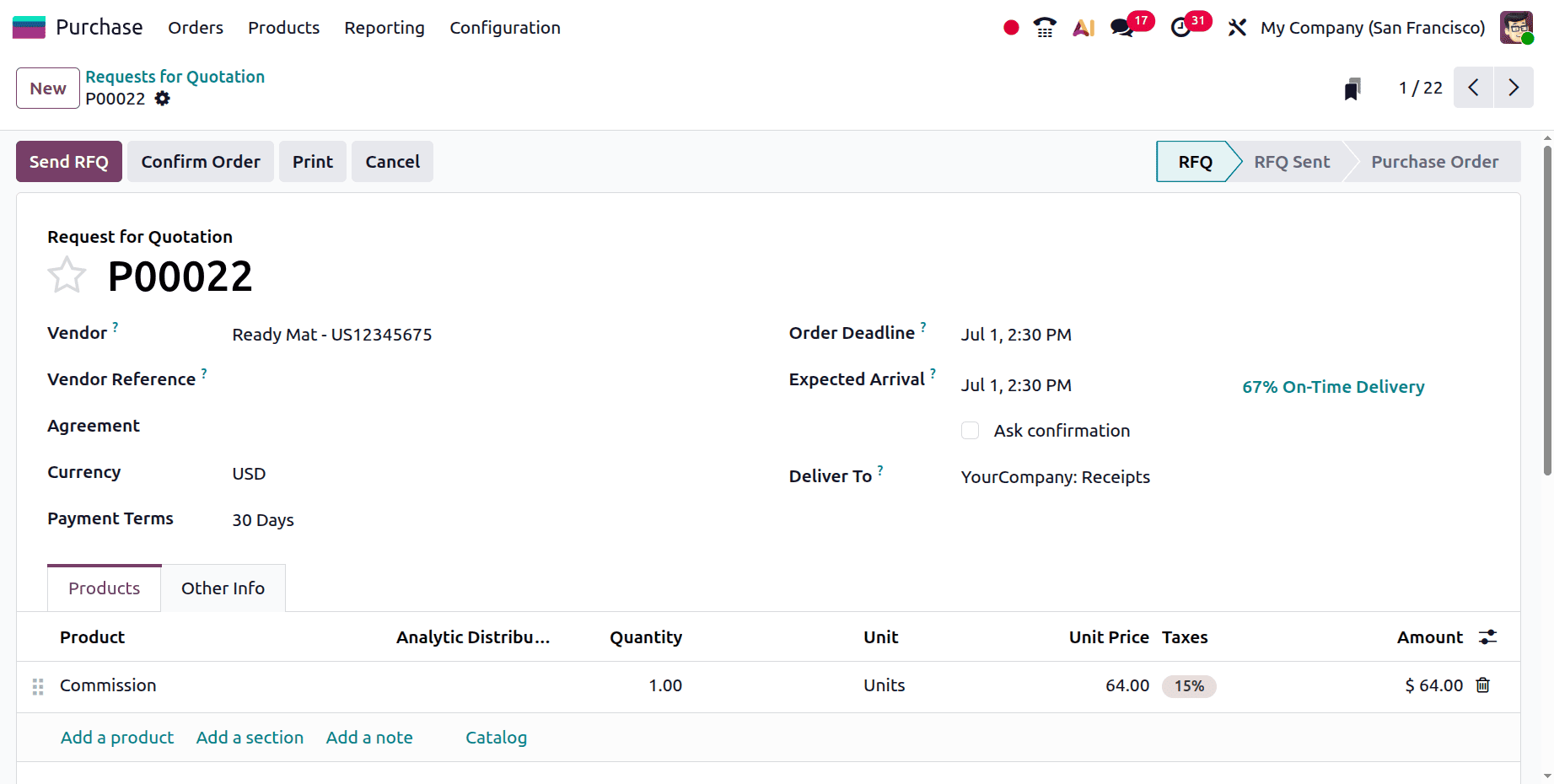Open optional columns settings icon in table header
Image resolution: width=1554 pixels, height=784 pixels.
(x=1487, y=637)
